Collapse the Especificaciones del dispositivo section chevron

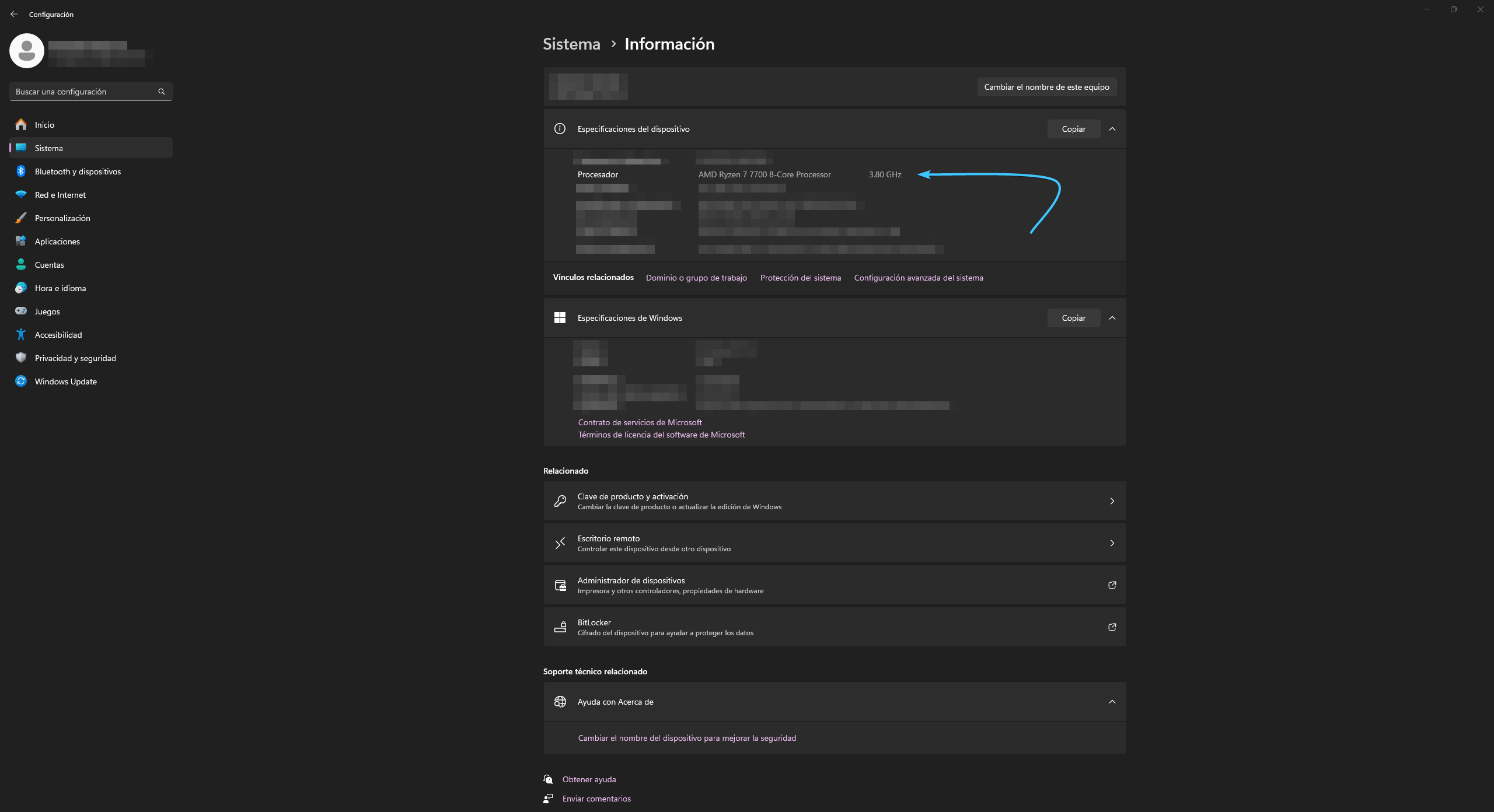coord(1112,129)
